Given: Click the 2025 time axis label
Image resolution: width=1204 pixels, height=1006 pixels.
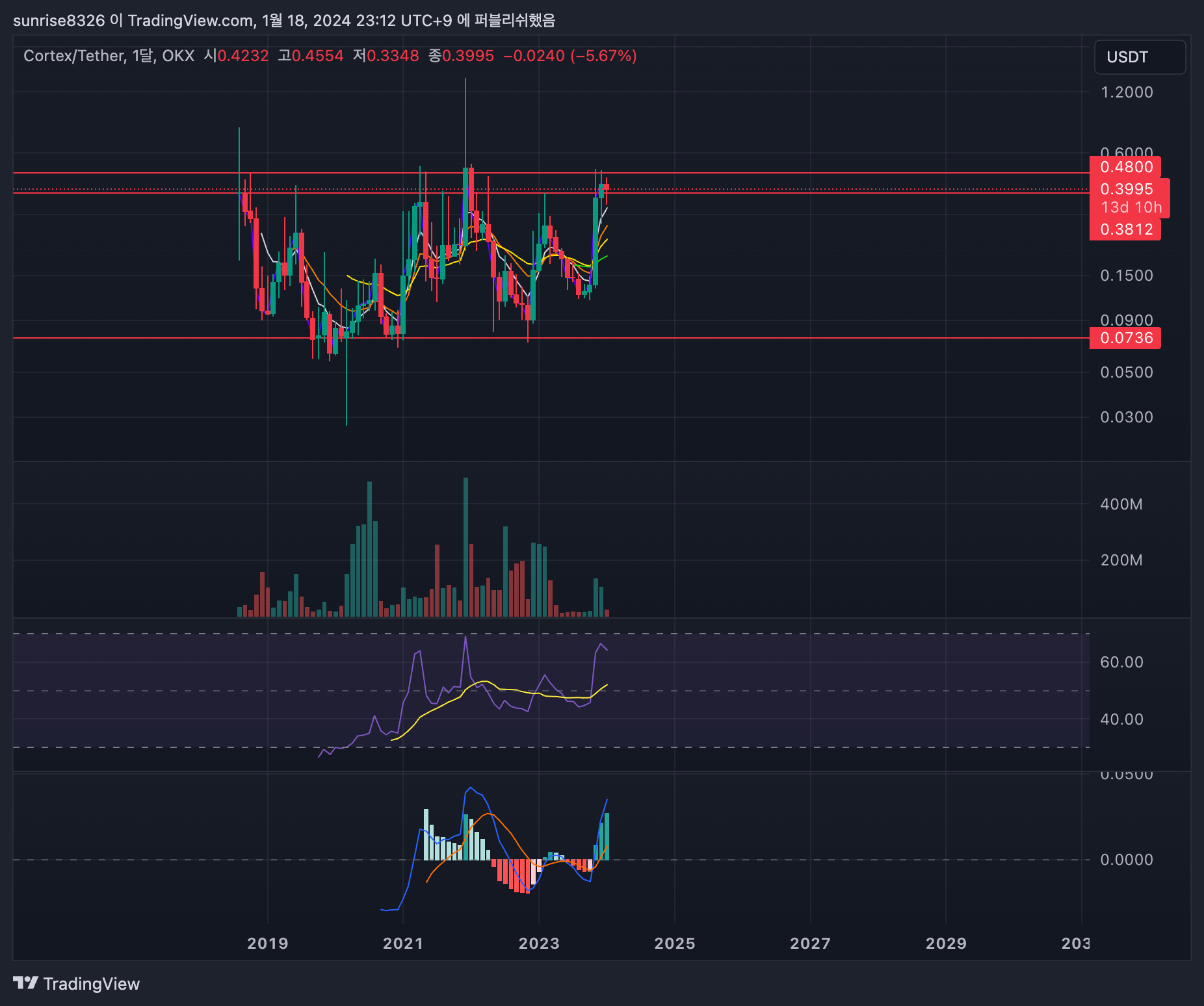Looking at the screenshot, I should (675, 944).
